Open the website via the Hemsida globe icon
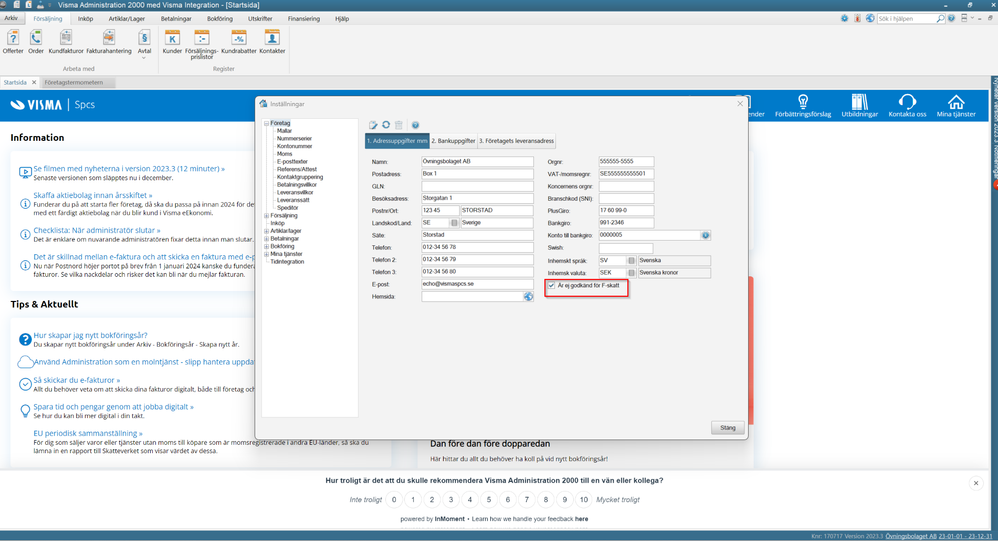This screenshot has width=998, height=541. 528,297
